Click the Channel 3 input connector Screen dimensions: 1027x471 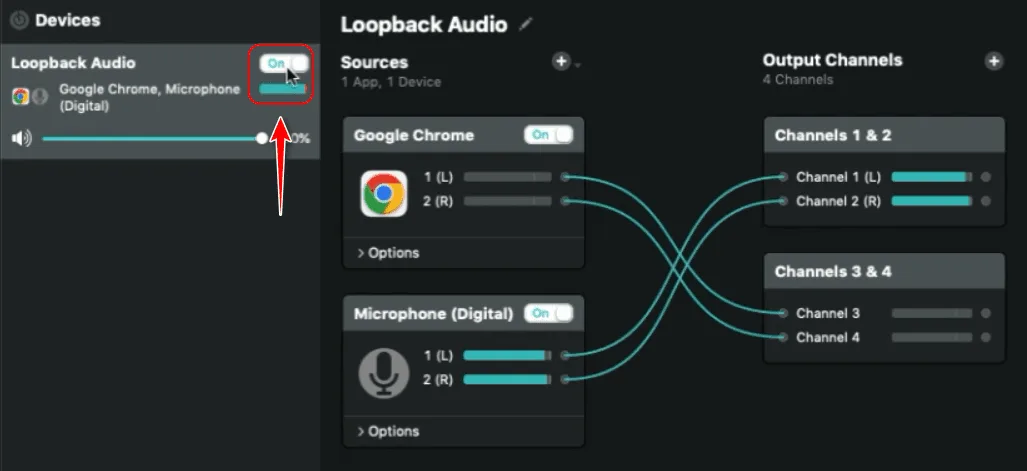[x=783, y=313]
